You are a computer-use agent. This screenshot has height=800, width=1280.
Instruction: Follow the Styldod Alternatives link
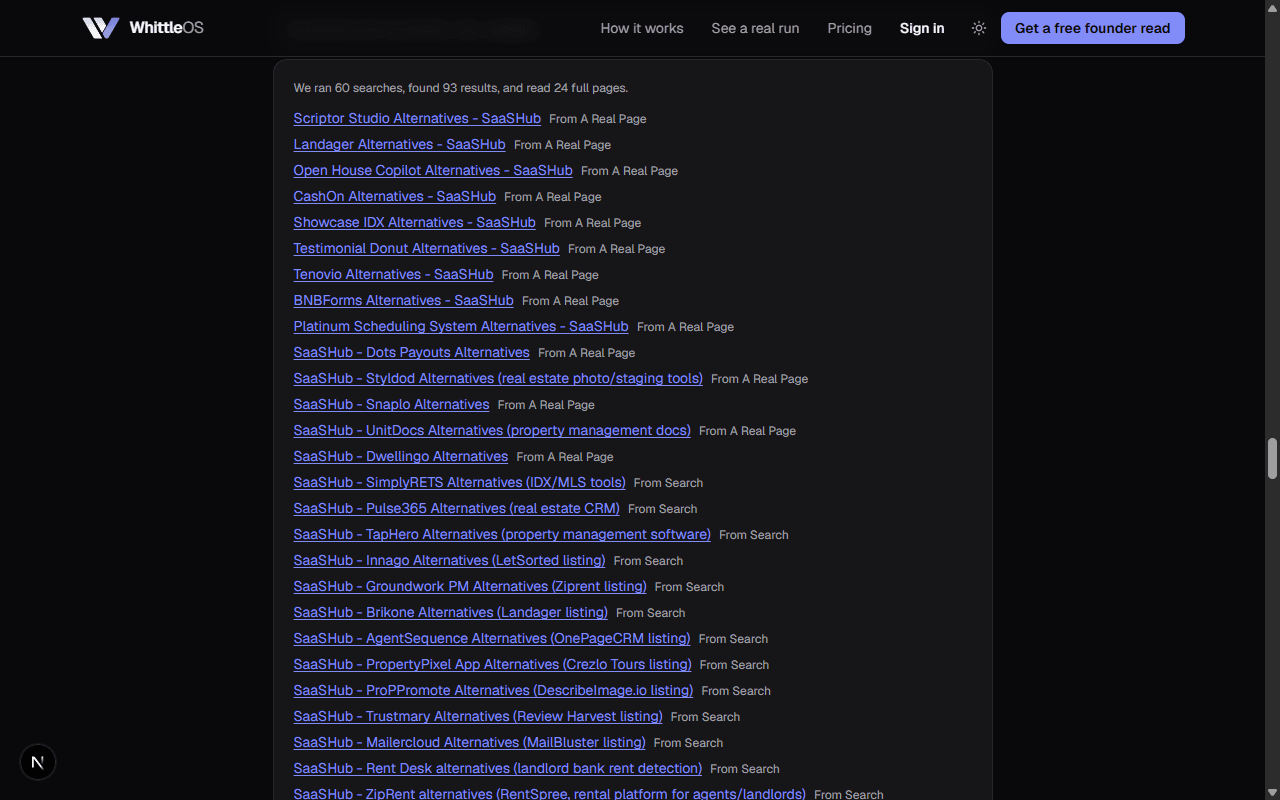498,378
